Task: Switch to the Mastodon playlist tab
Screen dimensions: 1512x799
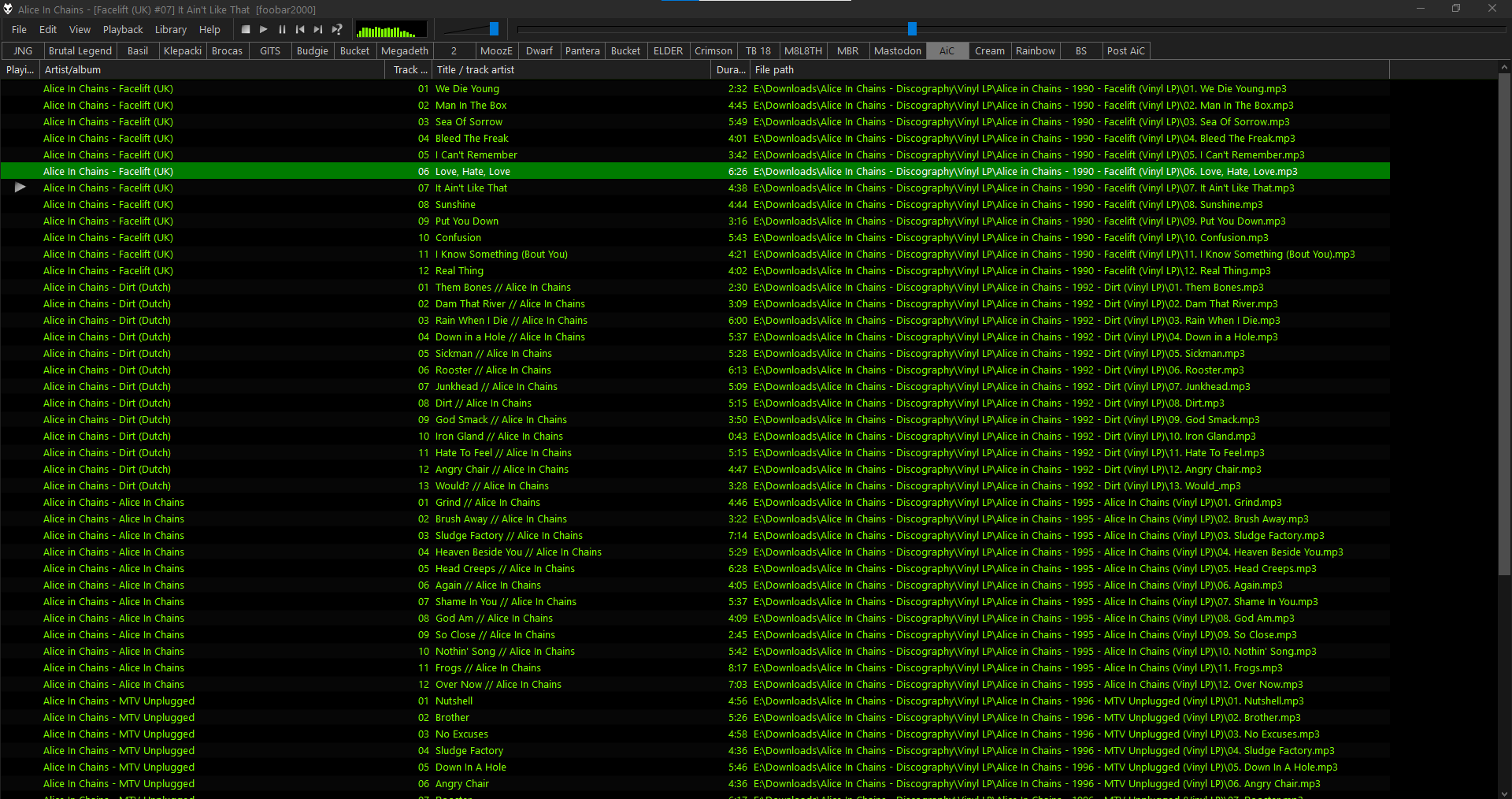Action: pos(898,50)
